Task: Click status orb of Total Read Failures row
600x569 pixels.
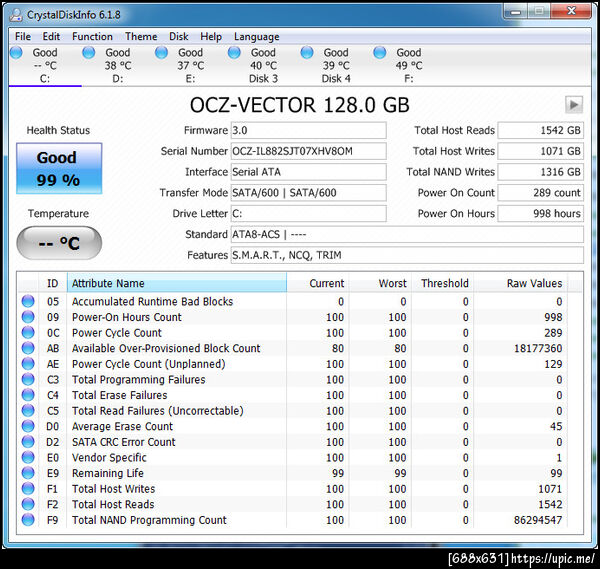Action: pyautogui.click(x=28, y=411)
